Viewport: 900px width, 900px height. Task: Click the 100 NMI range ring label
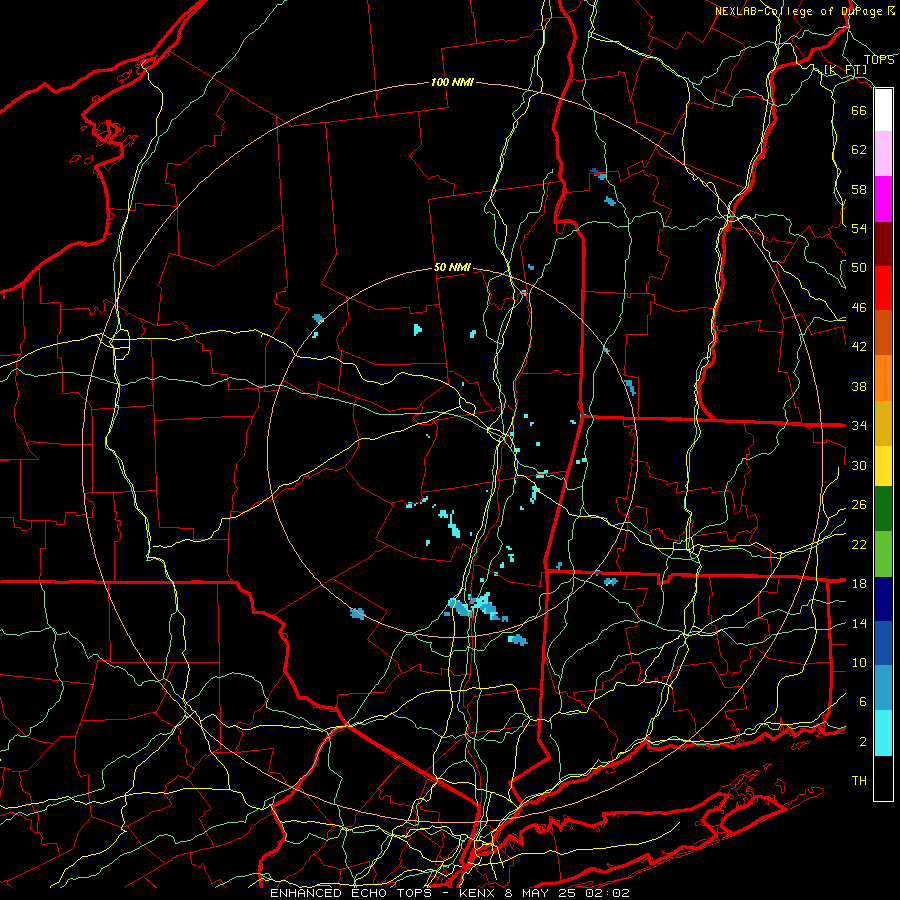click(452, 82)
